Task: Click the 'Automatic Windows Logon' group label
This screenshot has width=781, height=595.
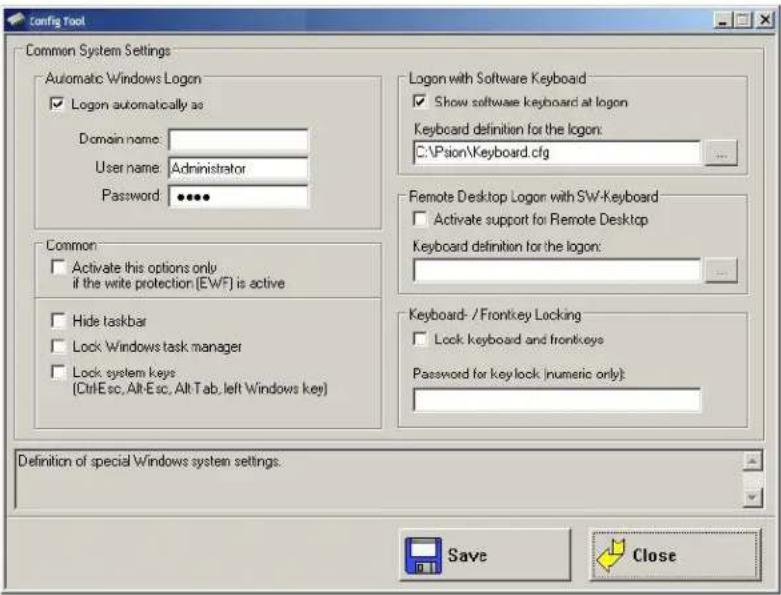Action: (123, 79)
